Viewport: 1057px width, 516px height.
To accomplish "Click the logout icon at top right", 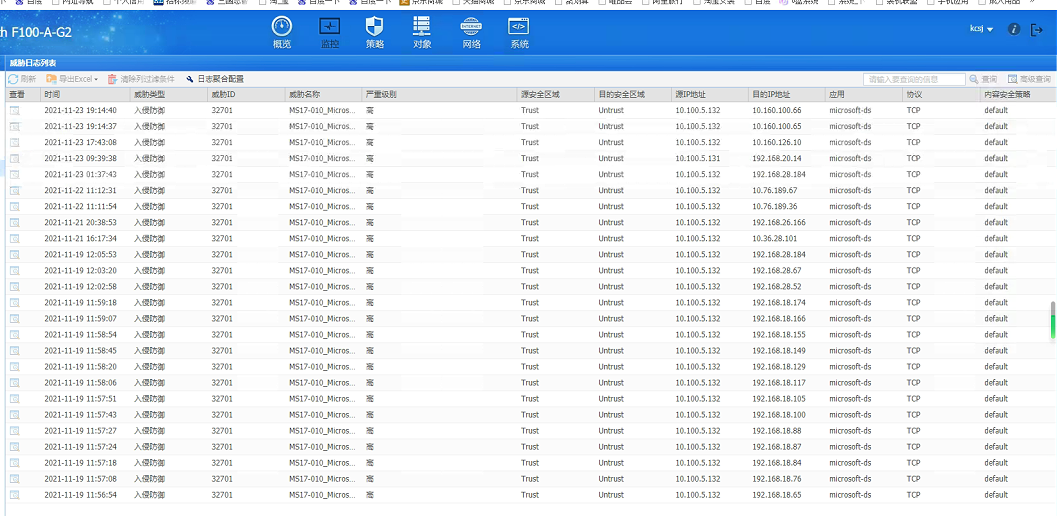I will [x=1036, y=29].
